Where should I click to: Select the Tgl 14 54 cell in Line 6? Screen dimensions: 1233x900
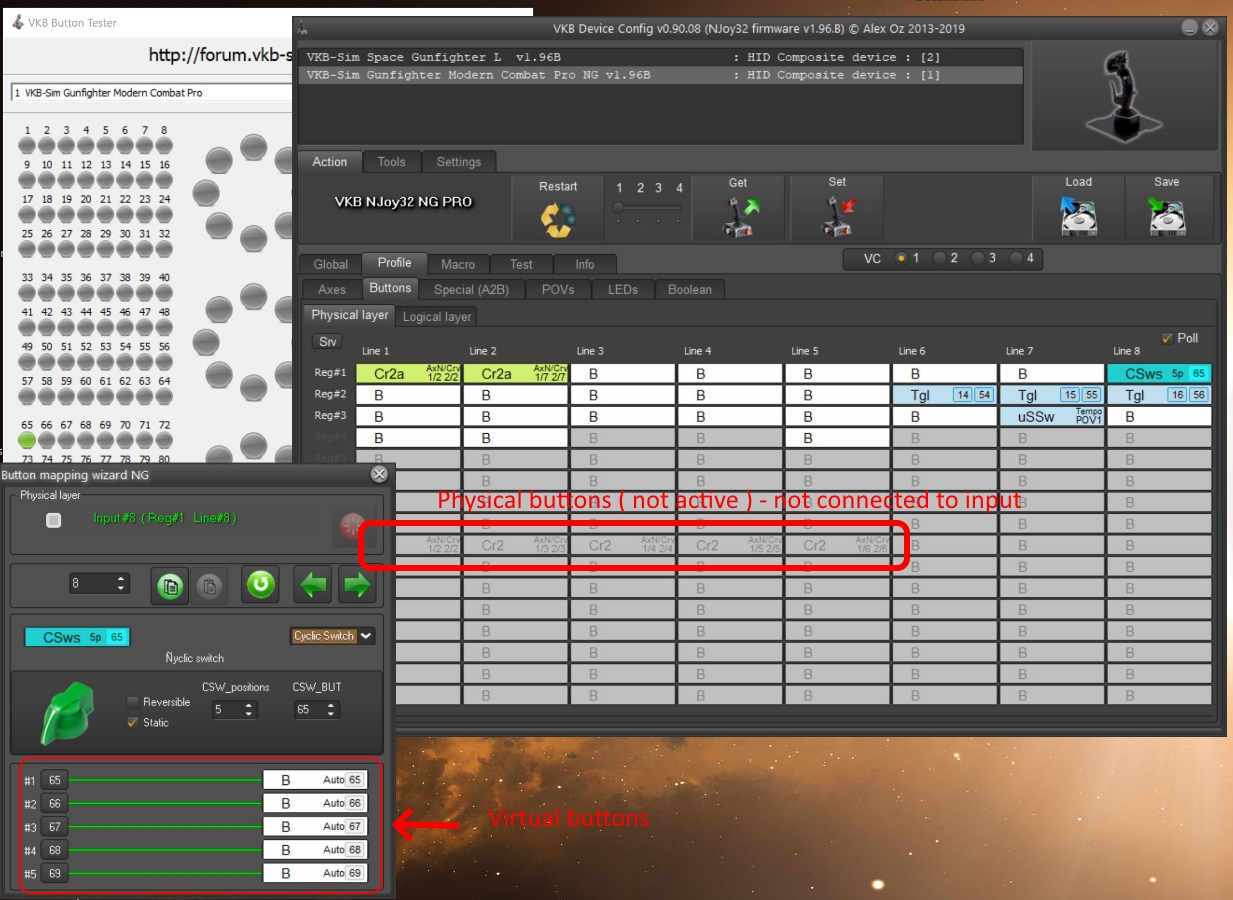coord(944,395)
